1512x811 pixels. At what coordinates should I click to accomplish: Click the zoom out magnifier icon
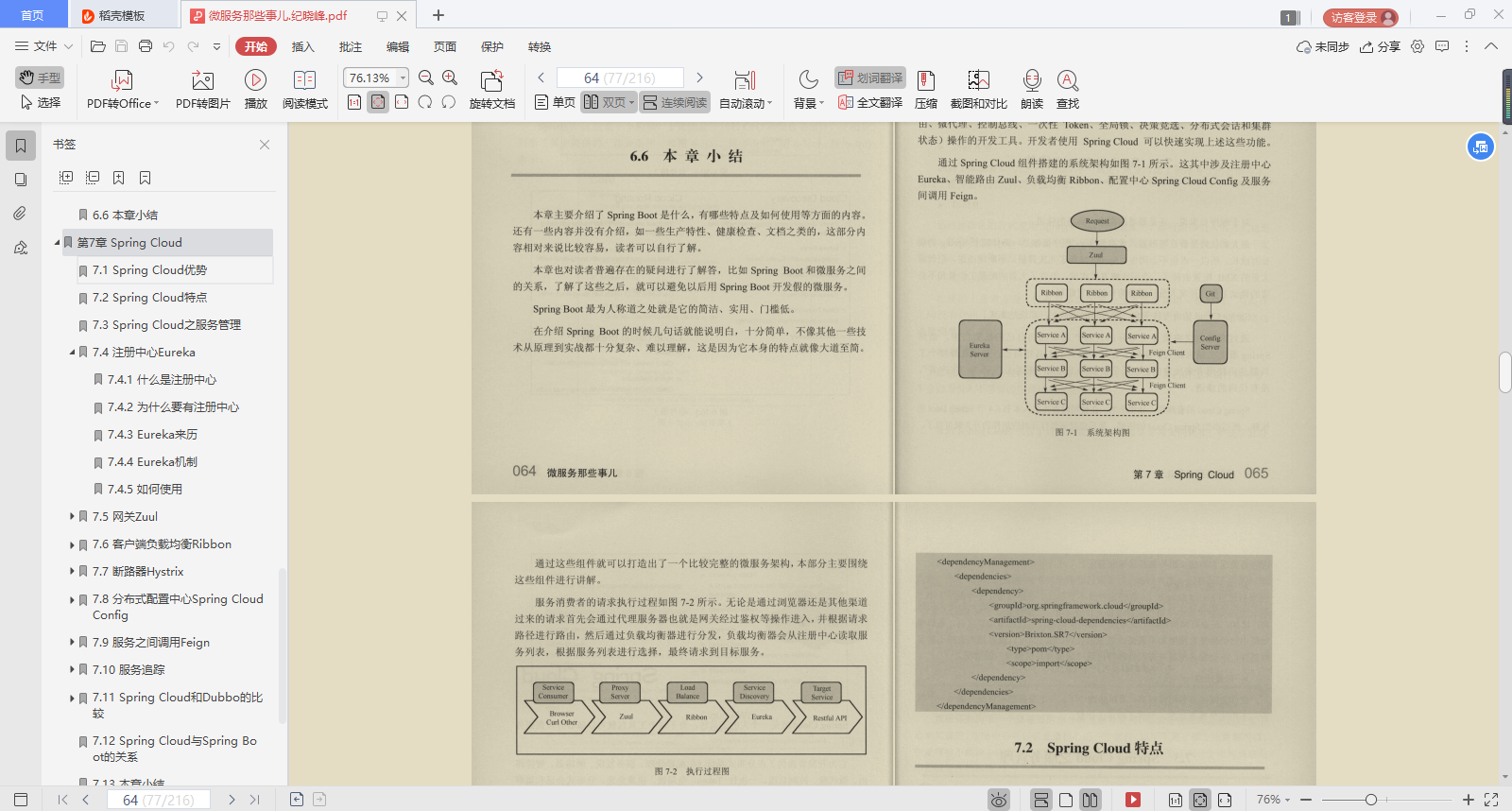[426, 78]
